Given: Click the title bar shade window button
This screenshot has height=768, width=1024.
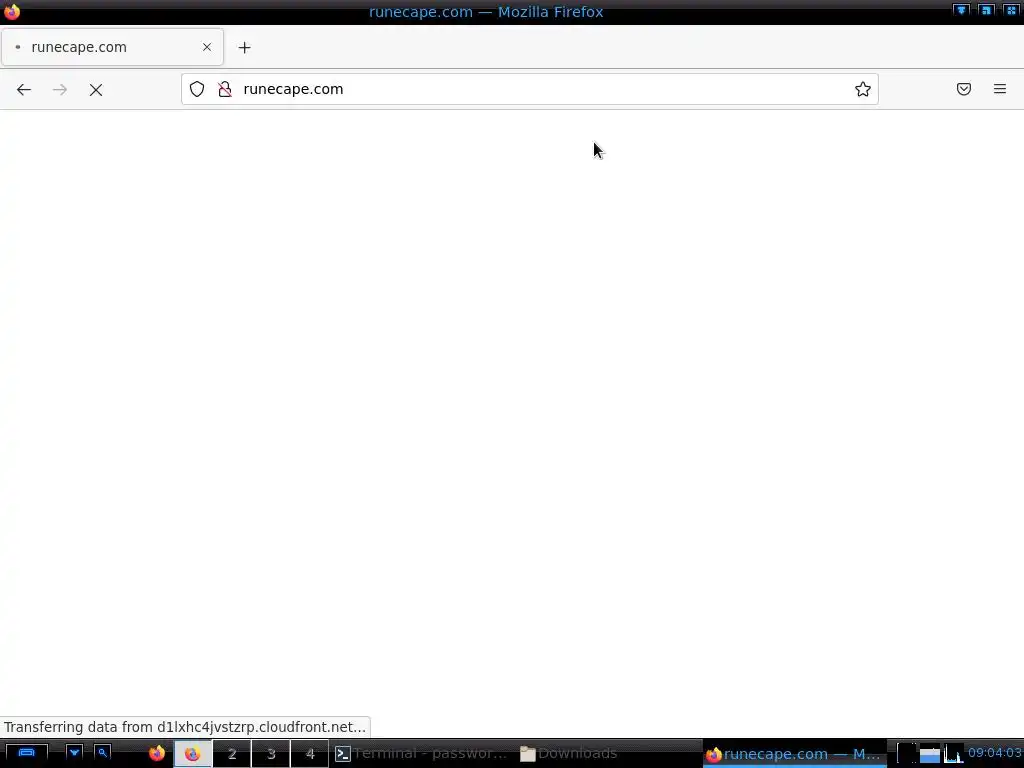Looking at the screenshot, I should tap(961, 10).
